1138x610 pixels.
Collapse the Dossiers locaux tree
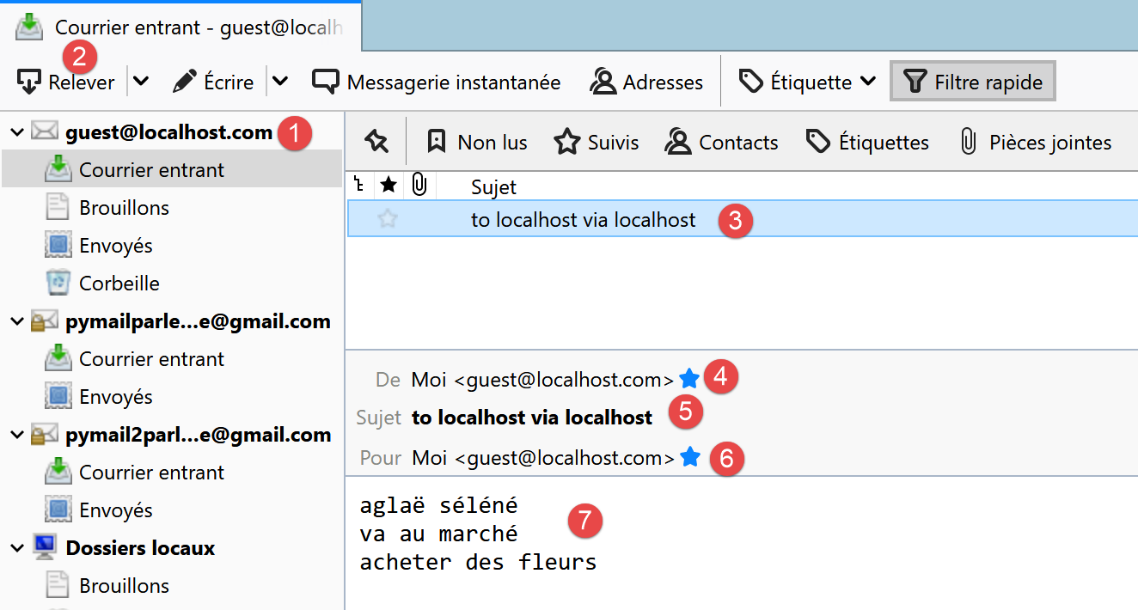pyautogui.click(x=17, y=548)
